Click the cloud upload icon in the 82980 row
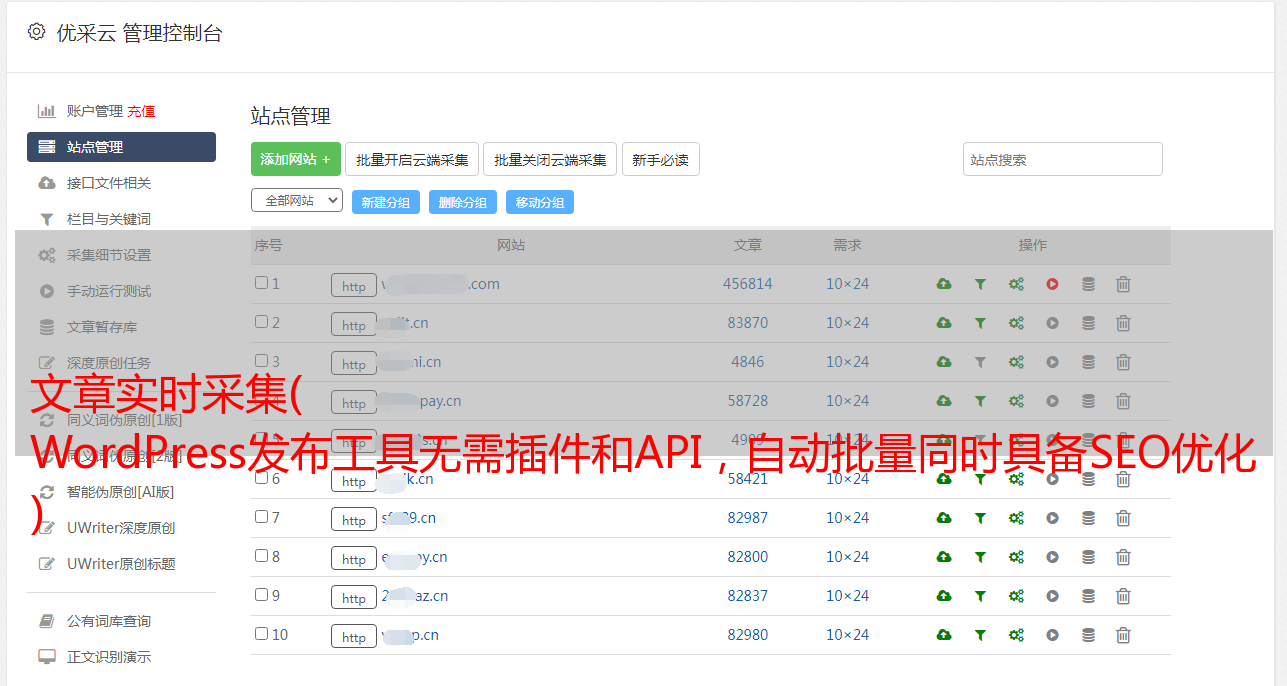1287x686 pixels. pos(944,635)
